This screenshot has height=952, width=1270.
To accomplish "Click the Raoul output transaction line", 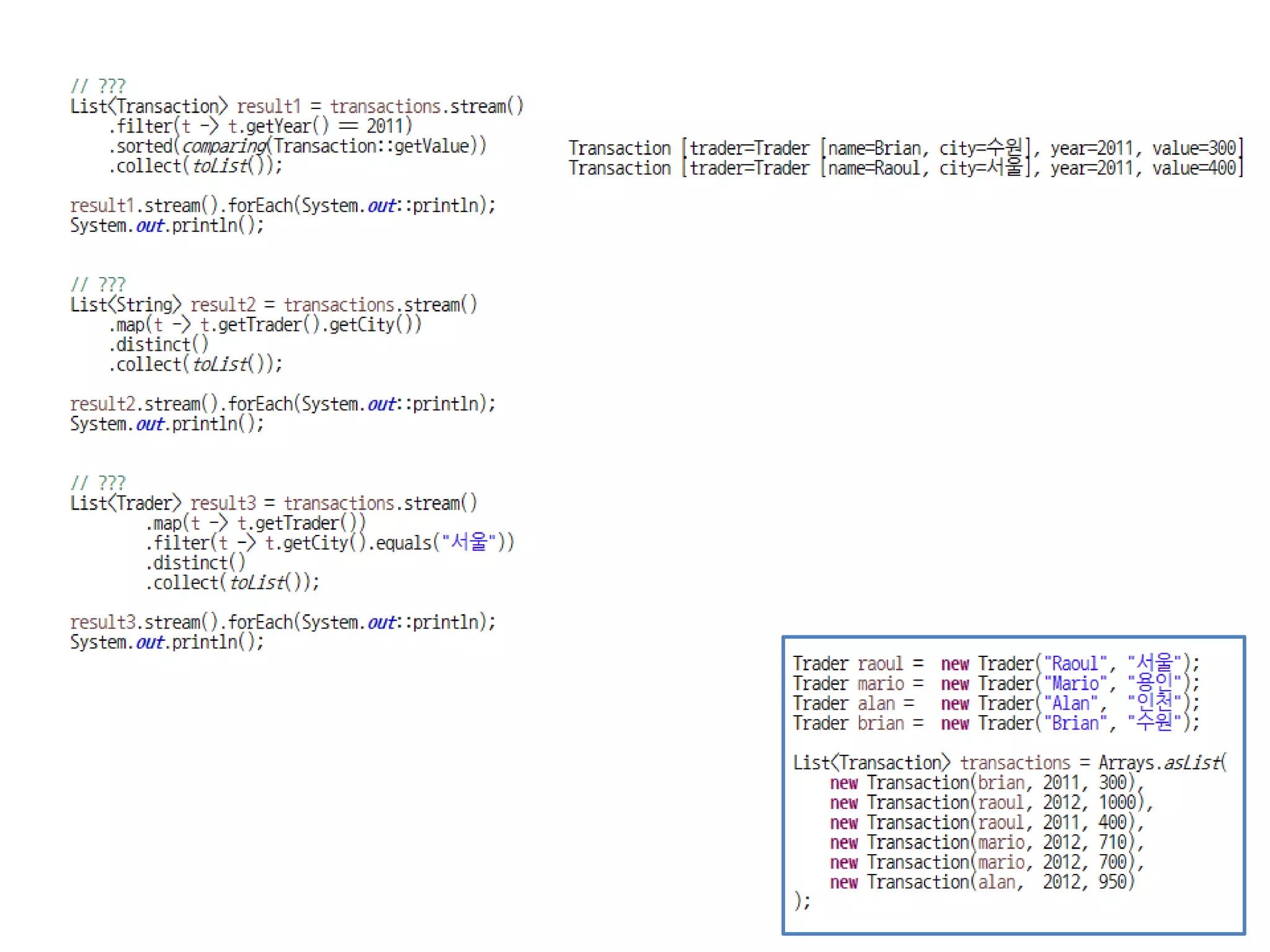I will point(905,168).
